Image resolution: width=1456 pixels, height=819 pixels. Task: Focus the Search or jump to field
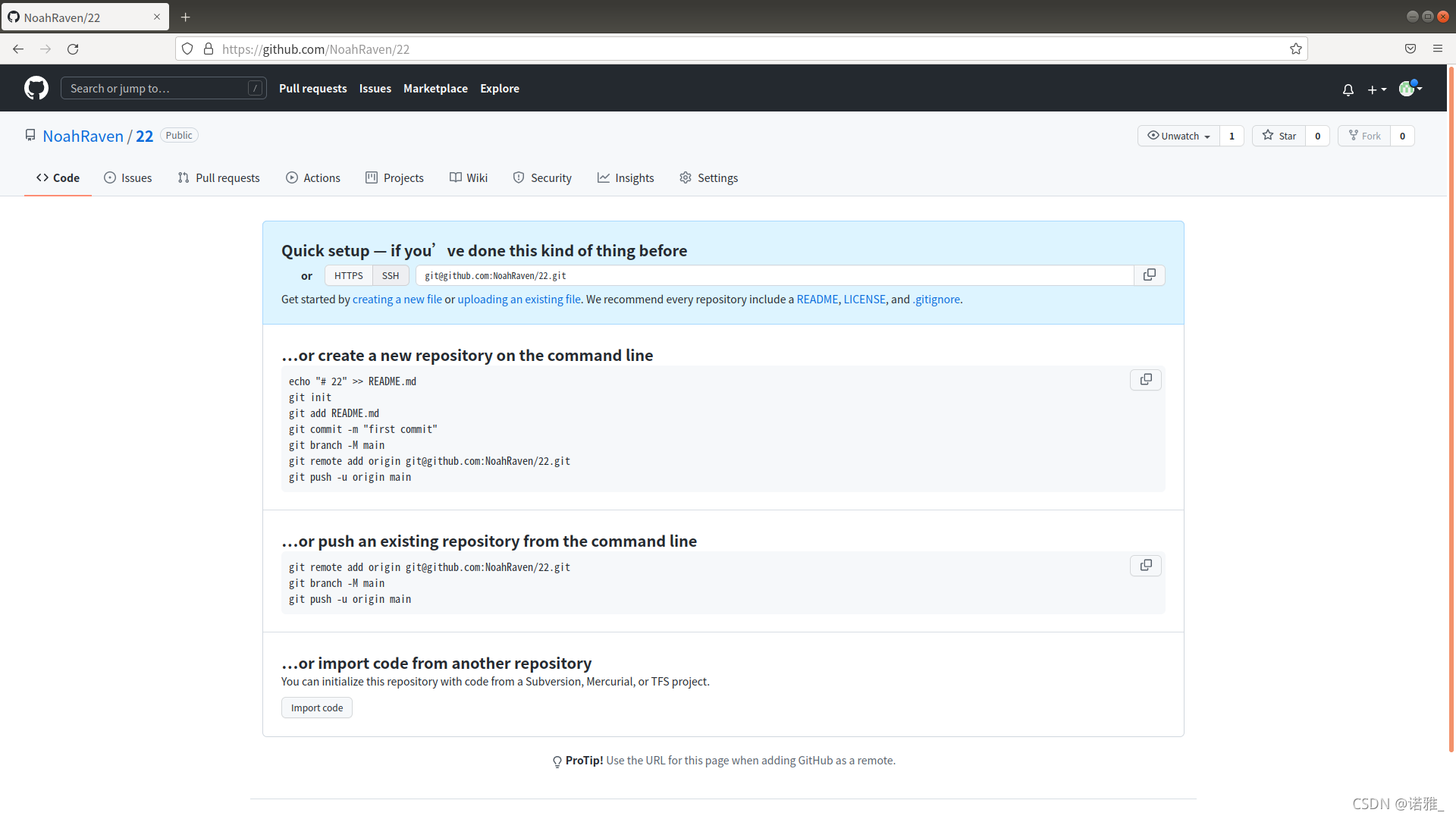[x=164, y=88]
